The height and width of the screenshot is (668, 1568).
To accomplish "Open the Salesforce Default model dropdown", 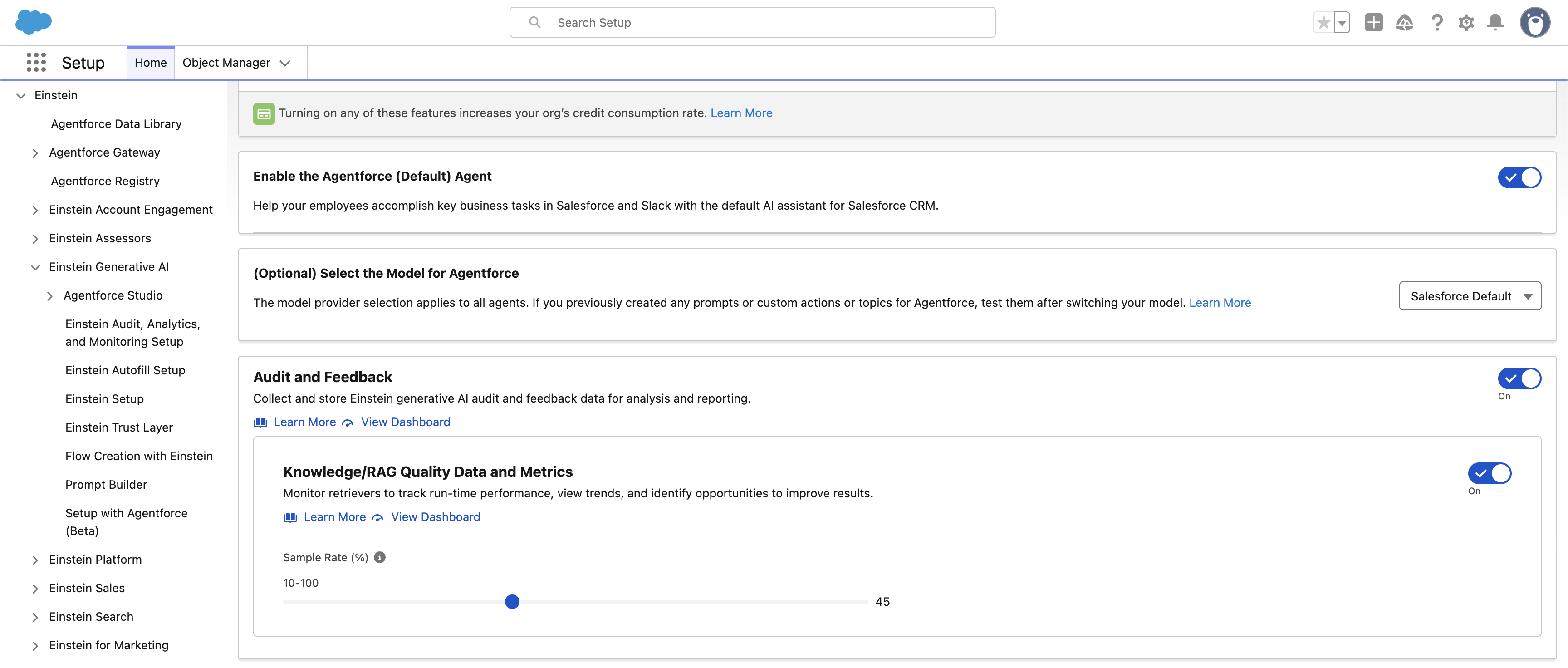I will tap(1470, 296).
